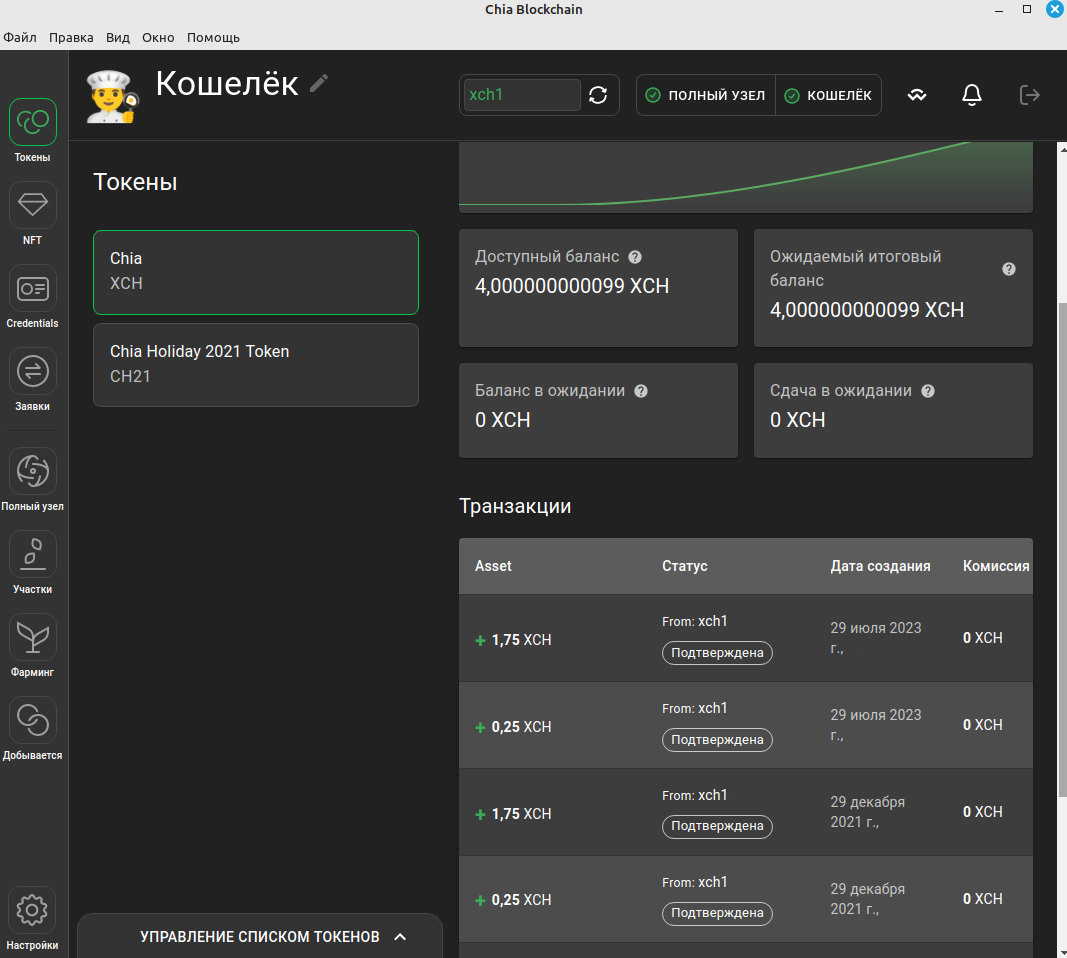Click the Транзакции section heading
This screenshot has height=958, width=1067.
coord(515,506)
